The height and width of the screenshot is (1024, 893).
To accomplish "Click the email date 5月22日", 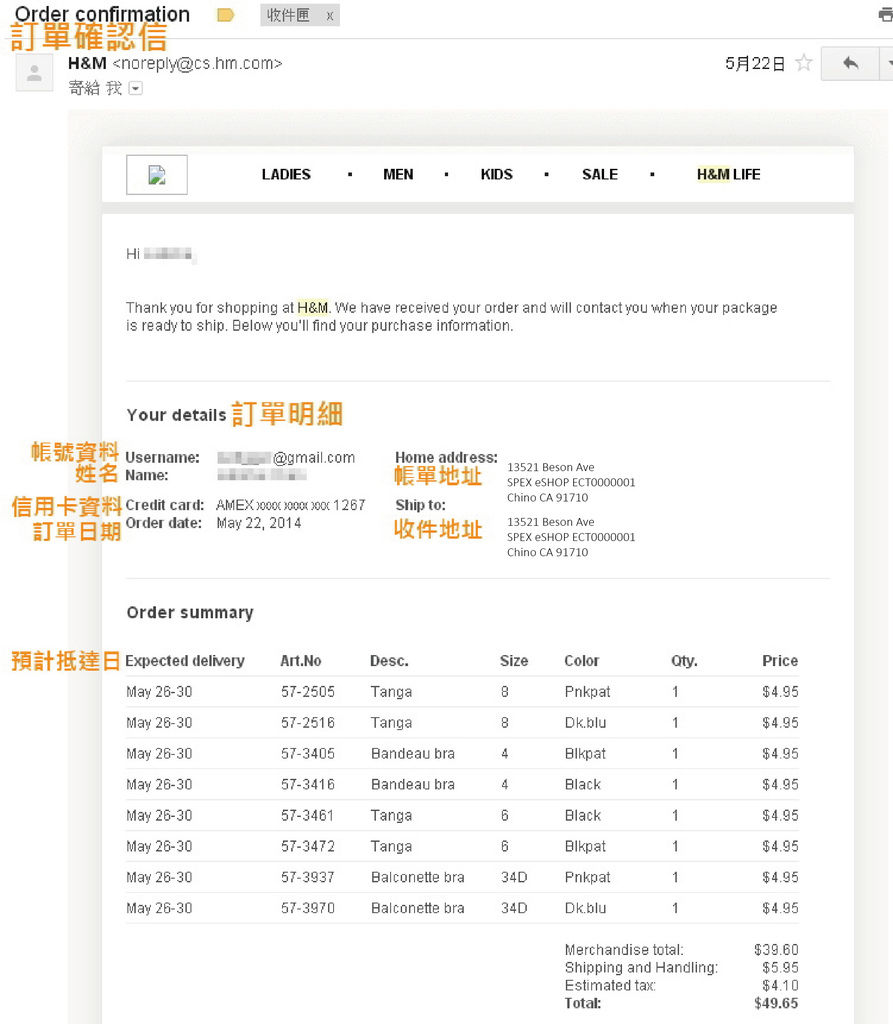I will click(755, 63).
